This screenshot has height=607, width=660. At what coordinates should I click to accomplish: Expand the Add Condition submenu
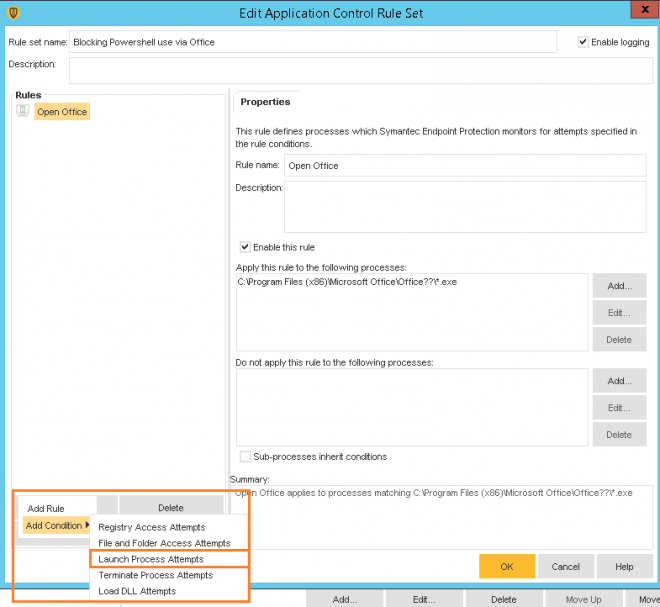tap(58, 526)
